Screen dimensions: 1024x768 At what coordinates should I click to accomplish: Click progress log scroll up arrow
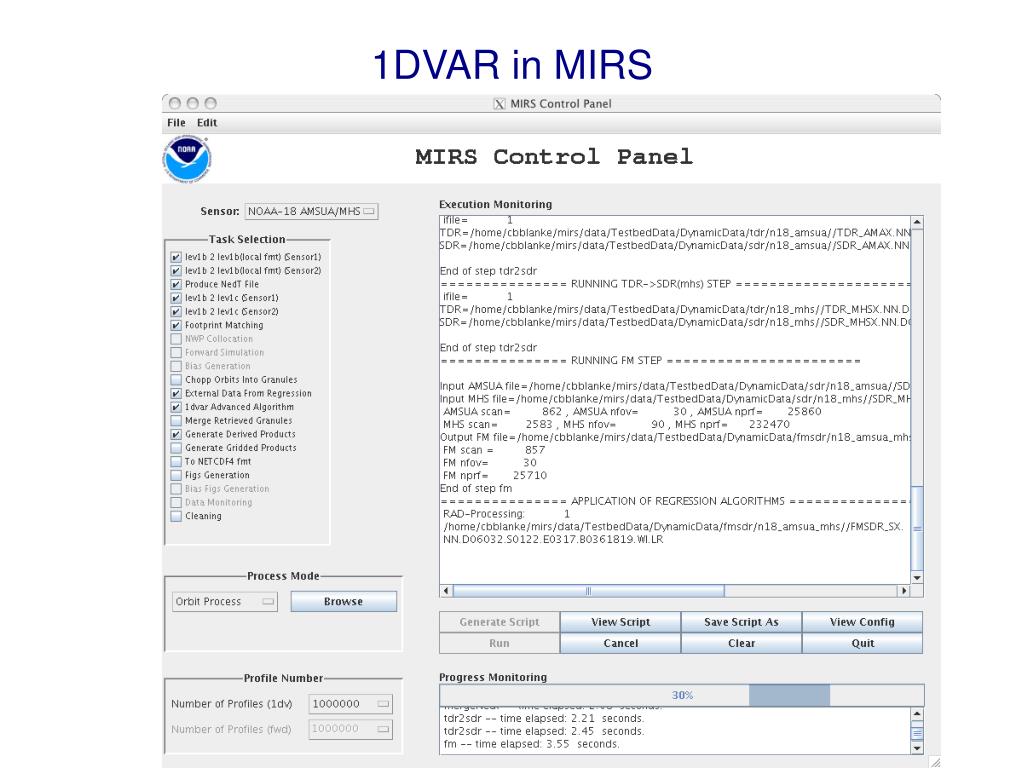(917, 714)
